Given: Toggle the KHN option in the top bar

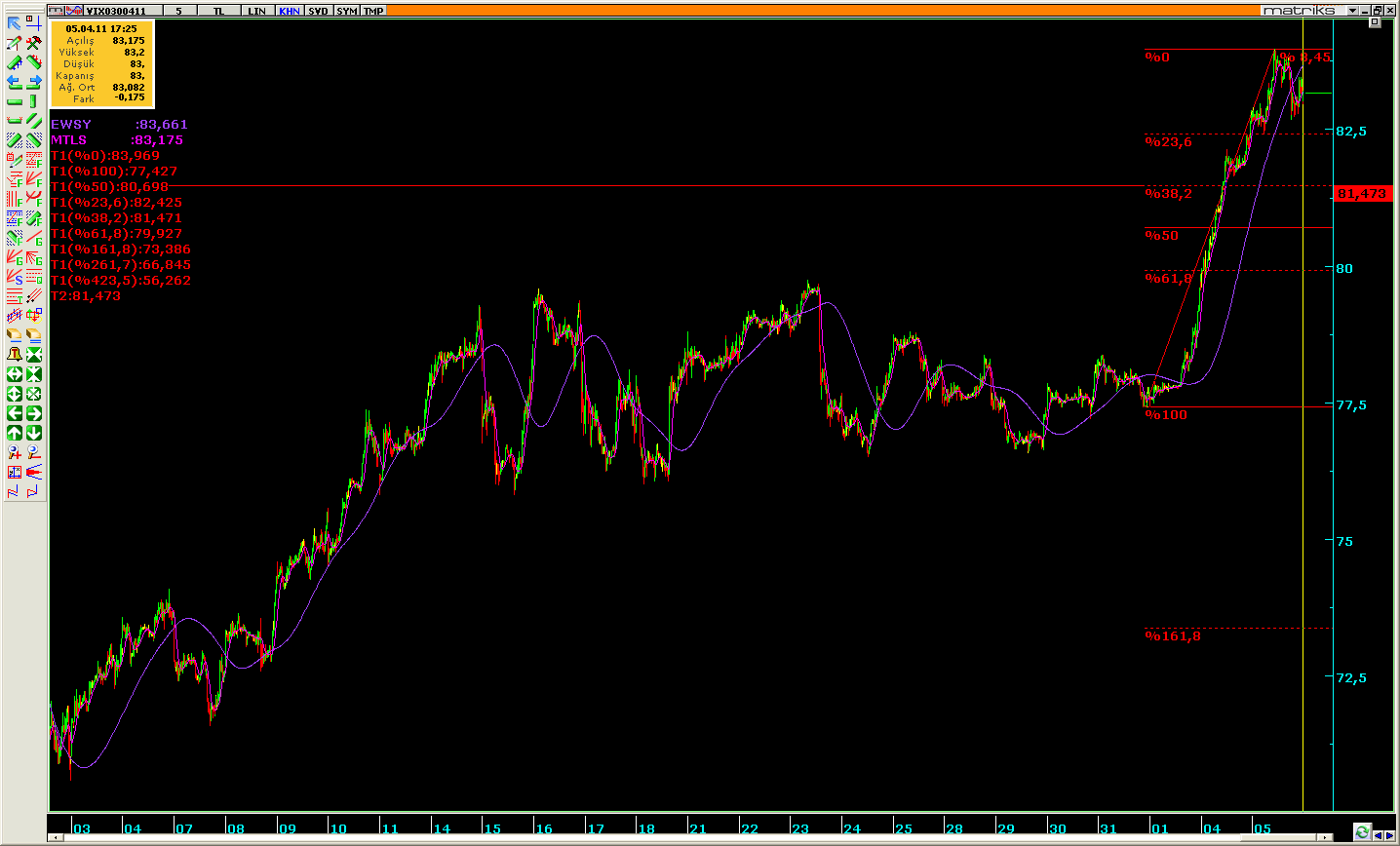Looking at the screenshot, I should (x=290, y=11).
